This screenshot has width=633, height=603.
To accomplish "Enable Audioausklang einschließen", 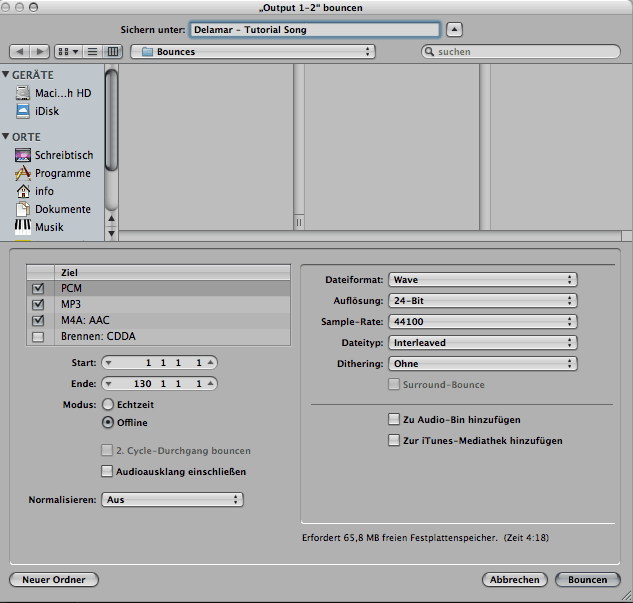I will [107, 471].
